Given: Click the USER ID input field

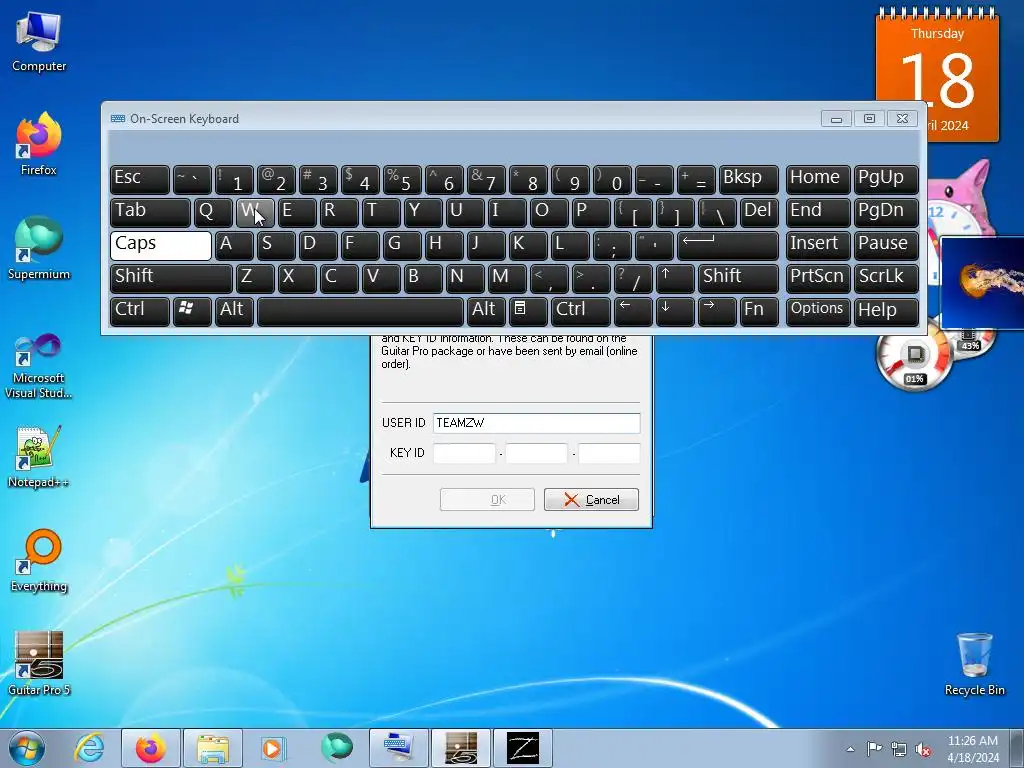Looking at the screenshot, I should pos(536,423).
